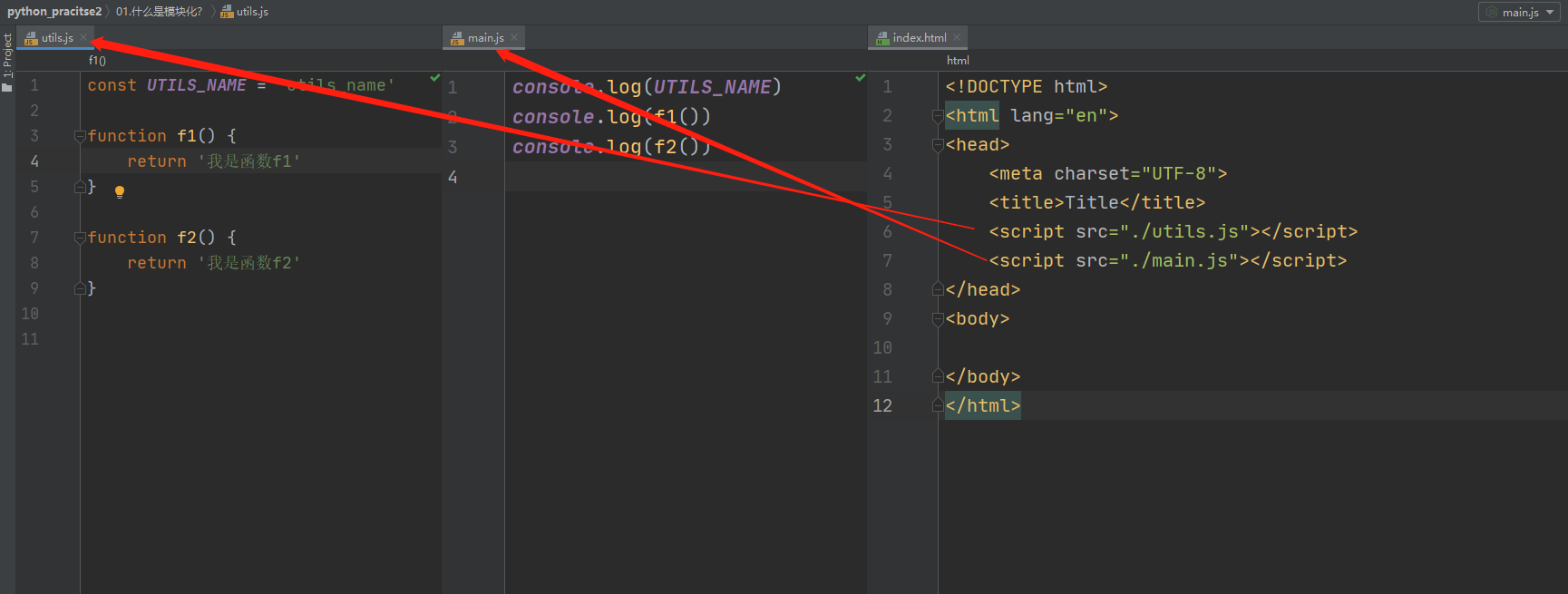
Task: Click utils.js in the navigation bar
Action: (x=245, y=12)
